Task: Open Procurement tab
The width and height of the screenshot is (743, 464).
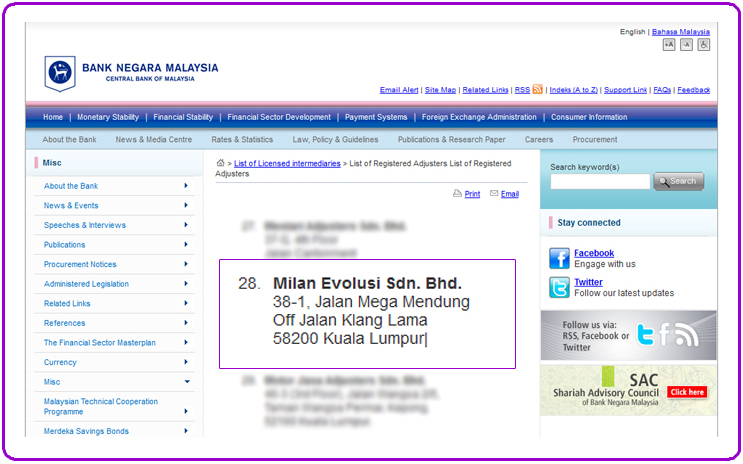Action: pyautogui.click(x=595, y=139)
